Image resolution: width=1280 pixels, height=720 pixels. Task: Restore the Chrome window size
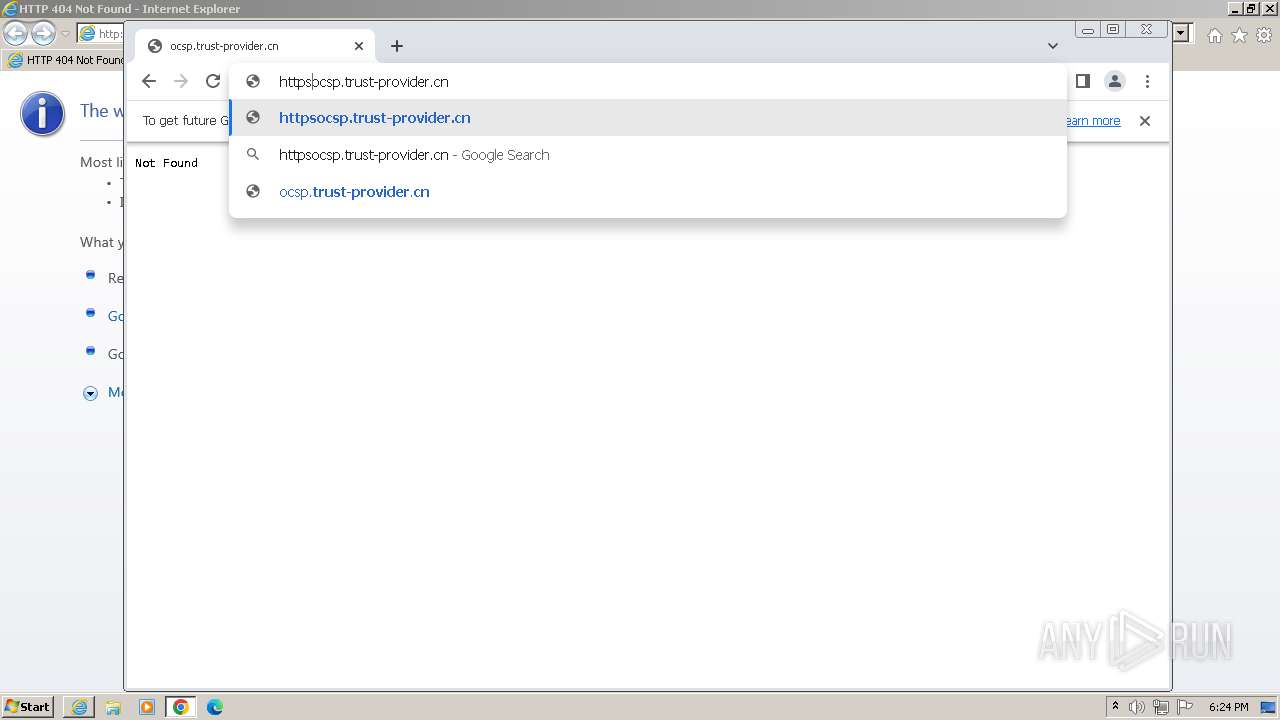[x=1113, y=30]
